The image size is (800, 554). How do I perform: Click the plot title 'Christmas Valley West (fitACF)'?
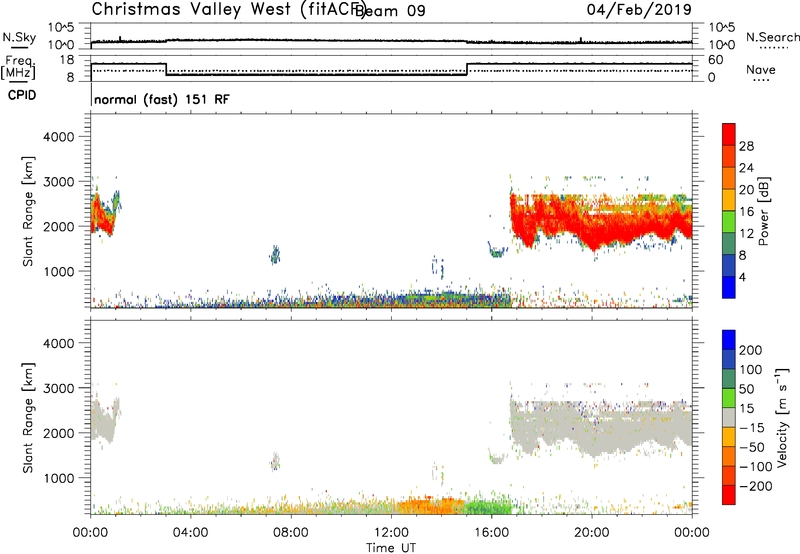click(x=228, y=10)
